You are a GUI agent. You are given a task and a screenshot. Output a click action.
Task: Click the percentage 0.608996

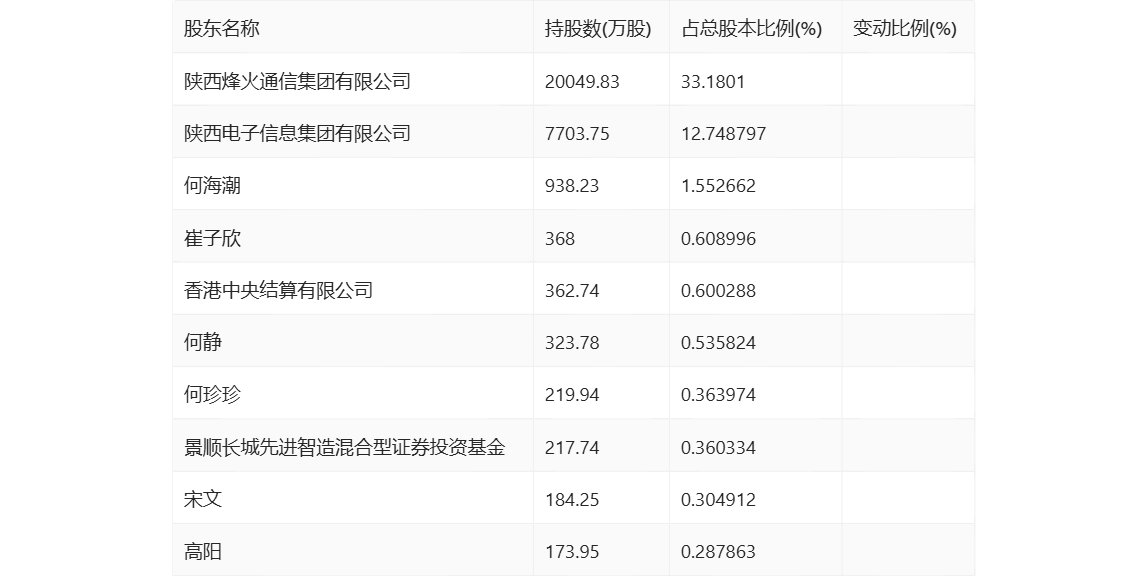coord(718,239)
